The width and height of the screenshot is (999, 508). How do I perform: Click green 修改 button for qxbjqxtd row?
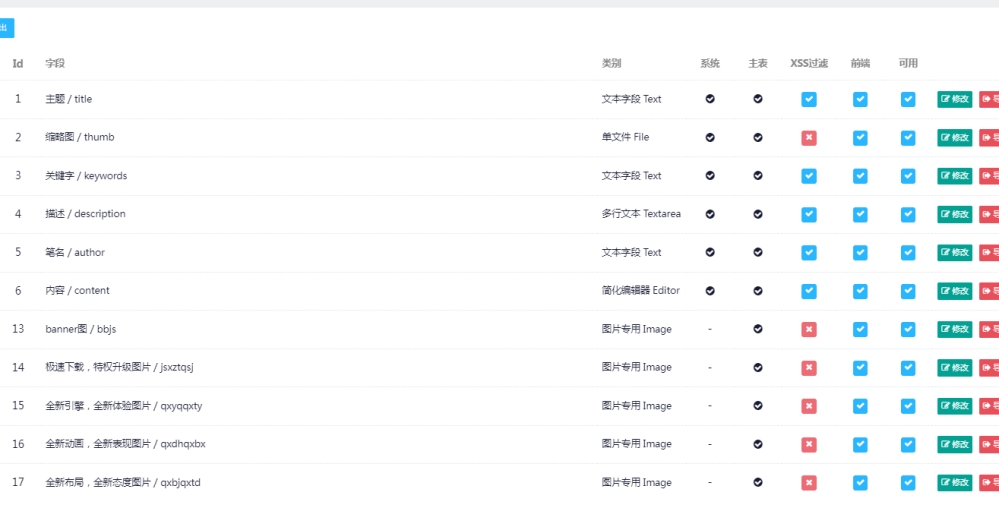(954, 483)
